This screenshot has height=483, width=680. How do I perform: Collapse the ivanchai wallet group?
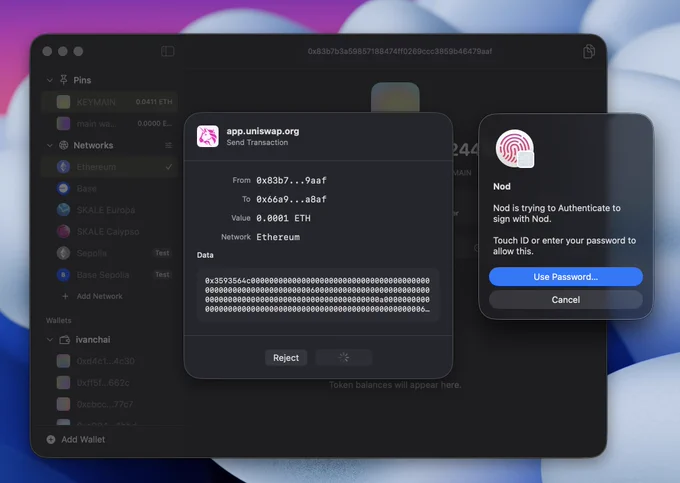(x=50, y=339)
